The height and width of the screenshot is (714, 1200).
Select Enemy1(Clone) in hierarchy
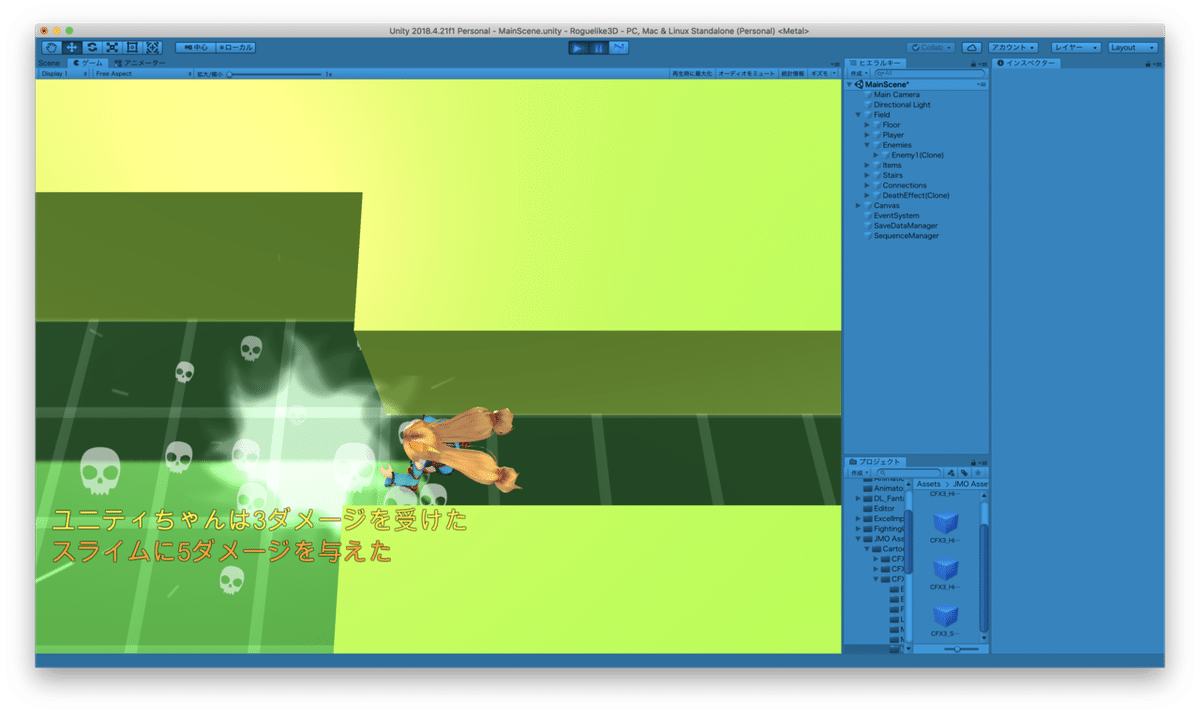pyautogui.click(x=917, y=155)
